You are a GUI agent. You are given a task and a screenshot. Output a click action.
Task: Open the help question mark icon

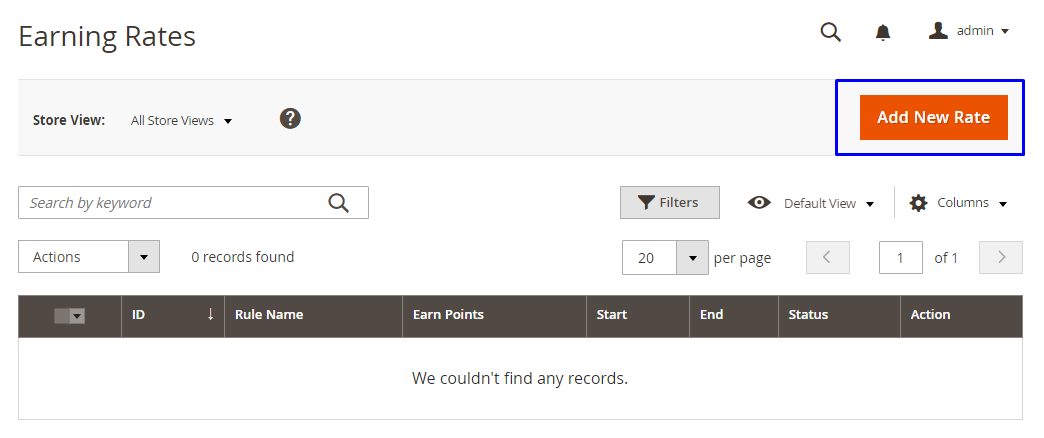pyautogui.click(x=290, y=119)
